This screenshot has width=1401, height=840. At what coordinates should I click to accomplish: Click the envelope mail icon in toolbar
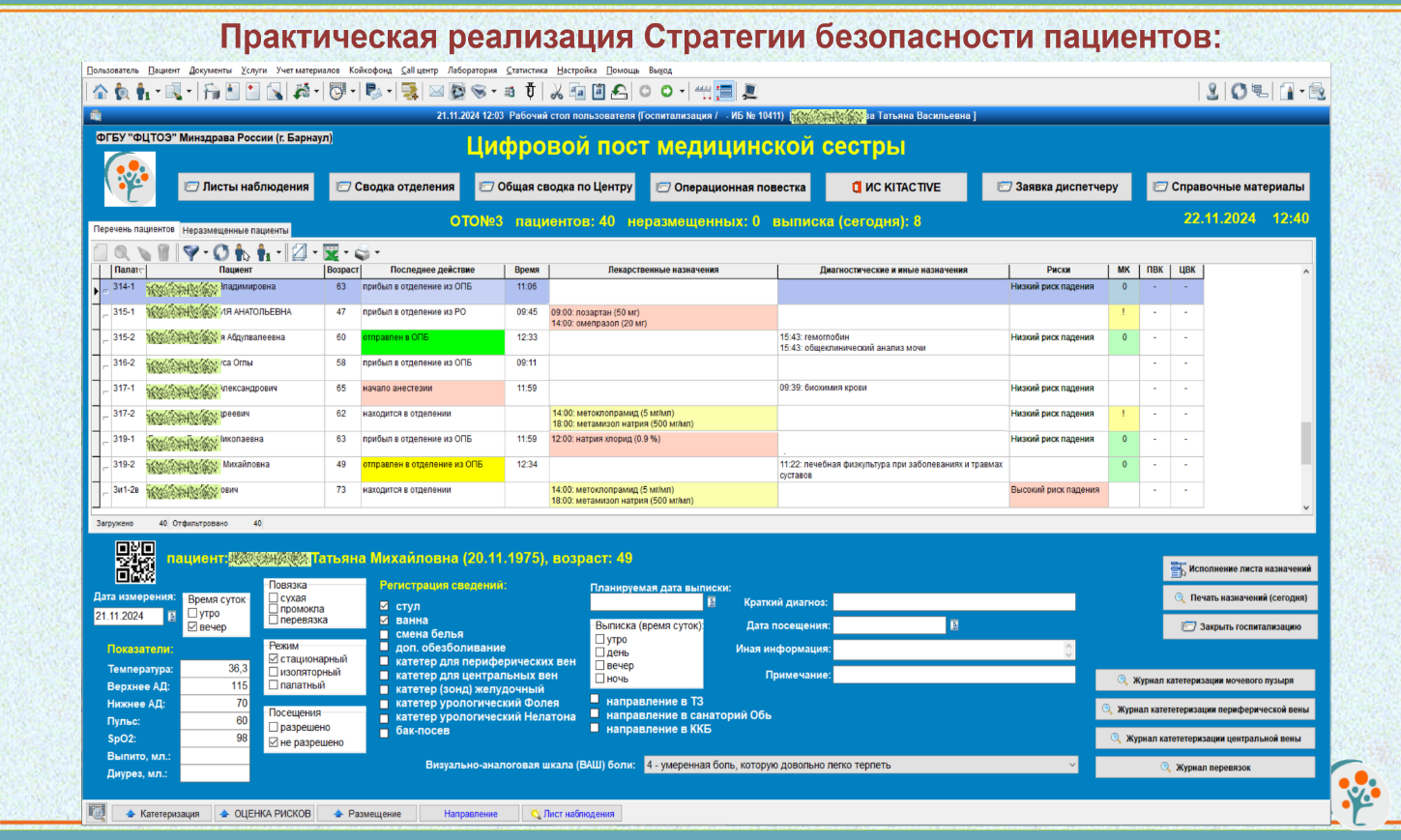[436, 92]
